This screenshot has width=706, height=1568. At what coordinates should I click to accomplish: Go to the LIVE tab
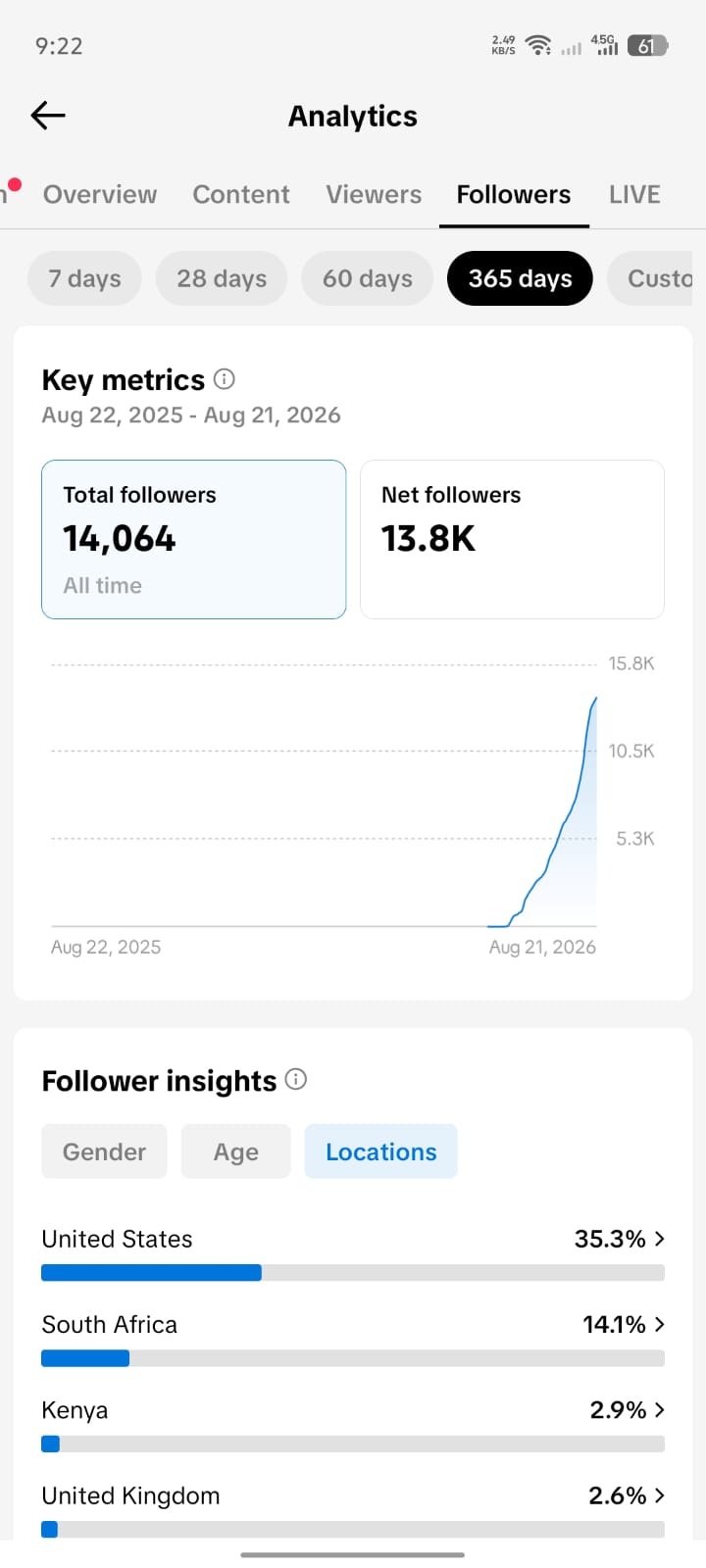(x=634, y=194)
